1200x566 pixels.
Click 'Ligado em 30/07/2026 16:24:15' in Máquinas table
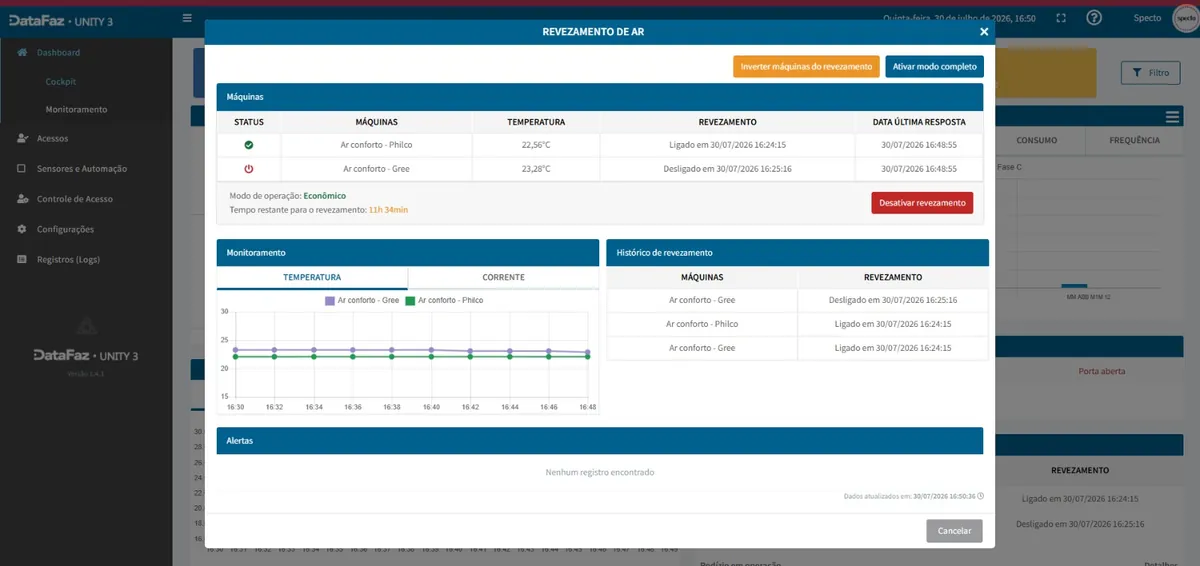click(x=727, y=145)
